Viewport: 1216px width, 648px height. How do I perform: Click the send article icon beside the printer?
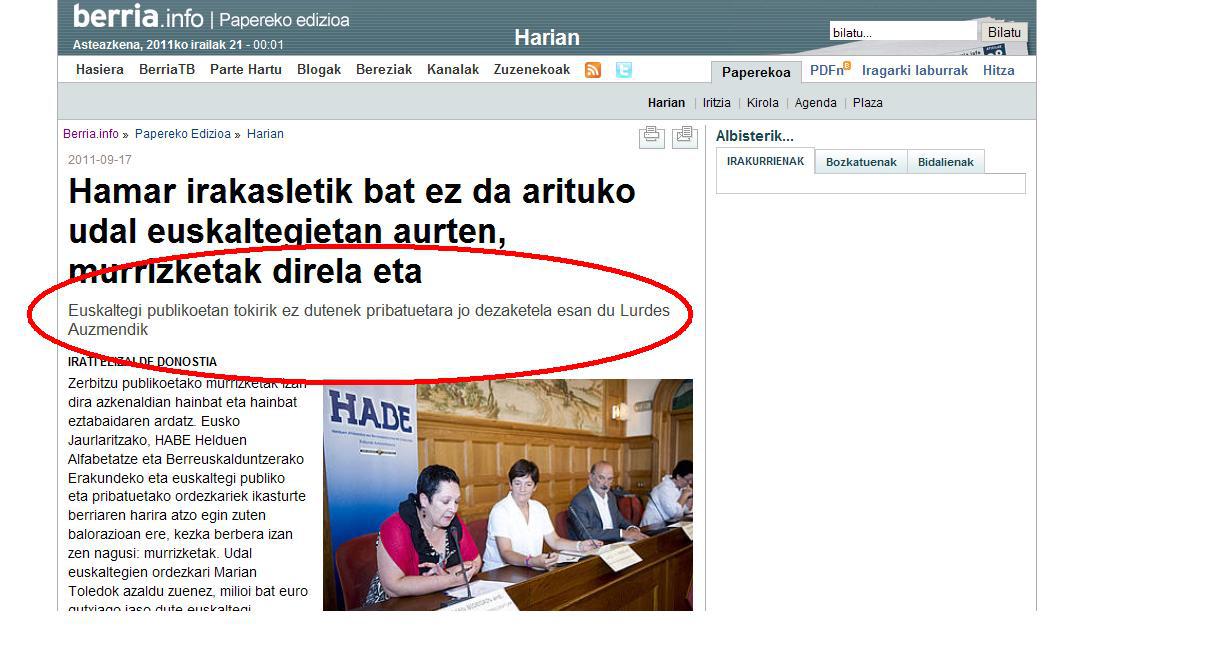click(x=684, y=136)
